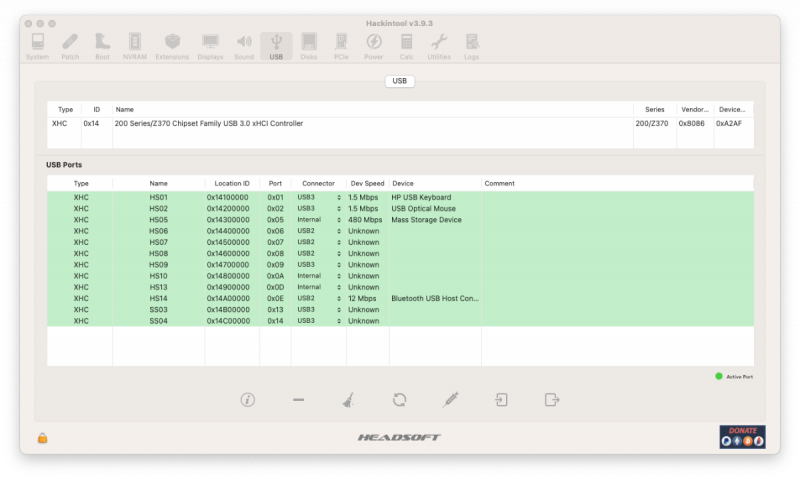Open the NVRAM toolbar section
Viewport: 800px width, 479px height.
click(135, 46)
